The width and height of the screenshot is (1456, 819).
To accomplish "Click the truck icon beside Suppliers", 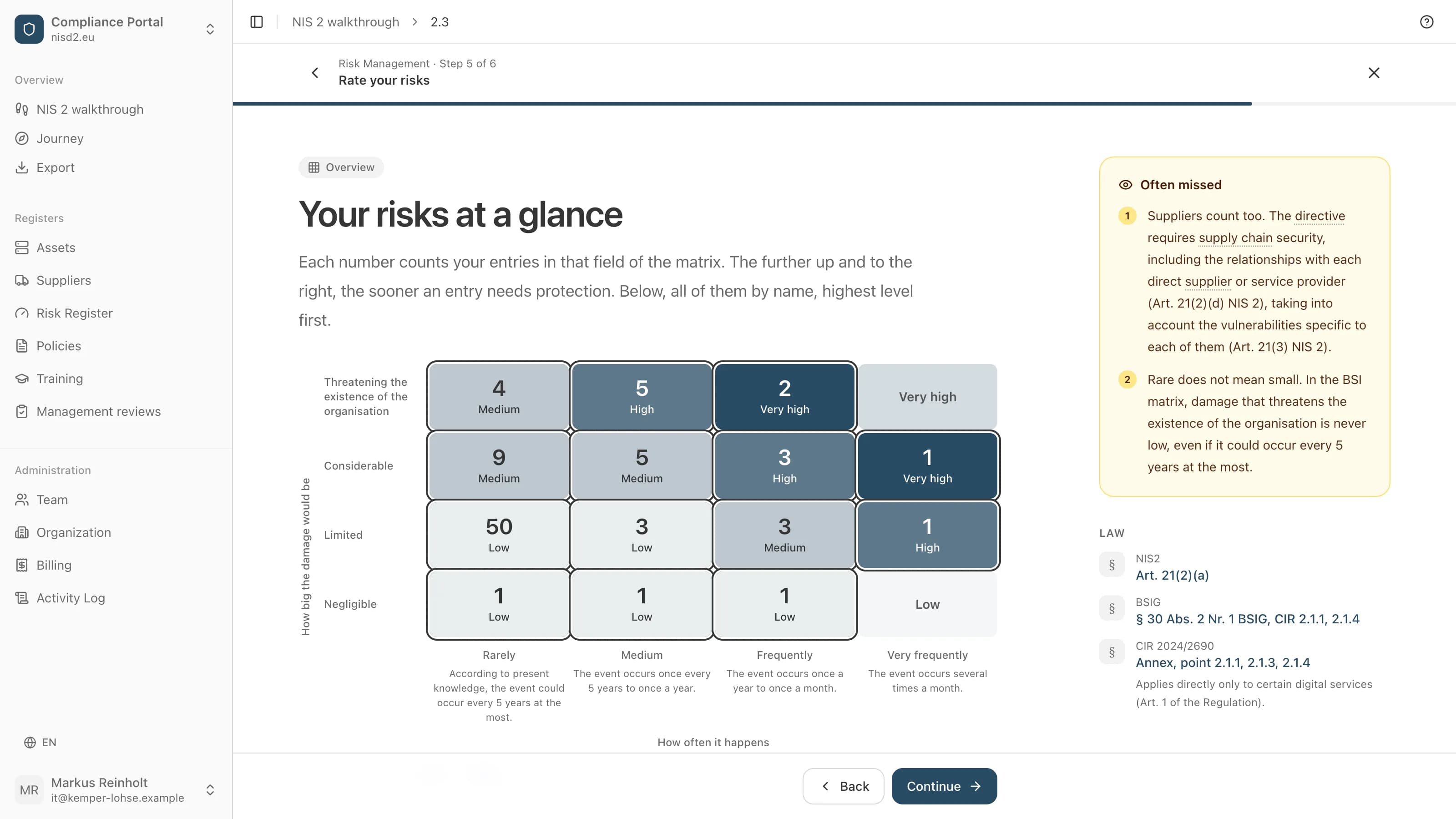I will [22, 280].
